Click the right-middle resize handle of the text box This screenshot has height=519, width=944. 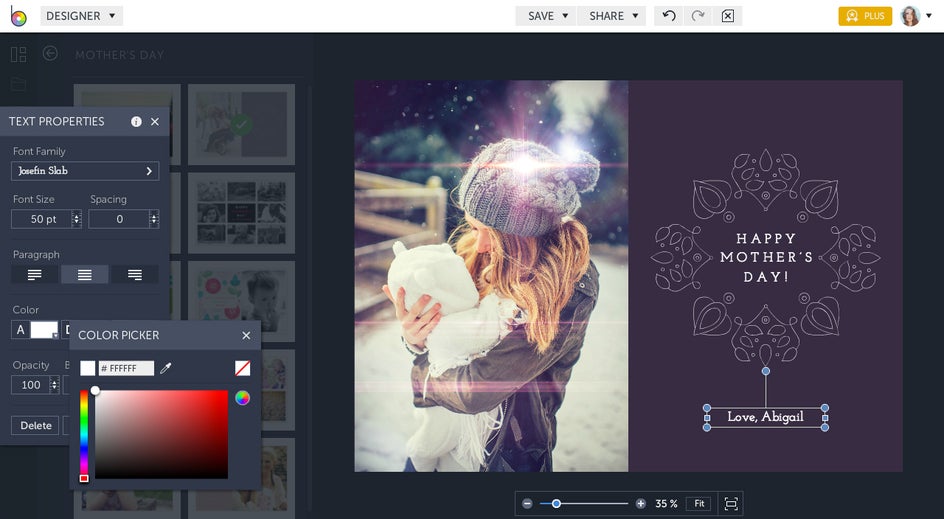coord(825,417)
